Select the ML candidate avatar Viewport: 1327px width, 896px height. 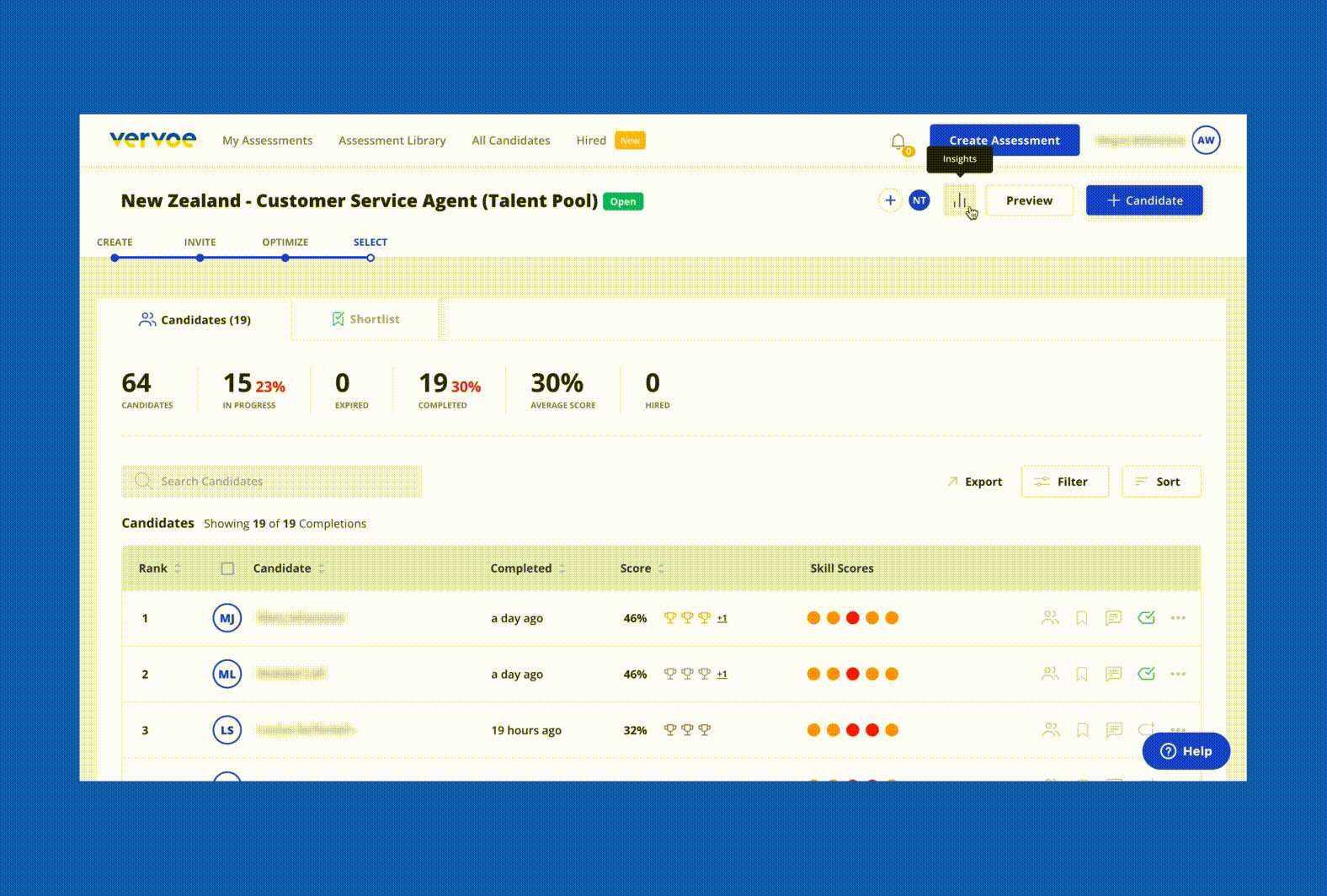[227, 674]
